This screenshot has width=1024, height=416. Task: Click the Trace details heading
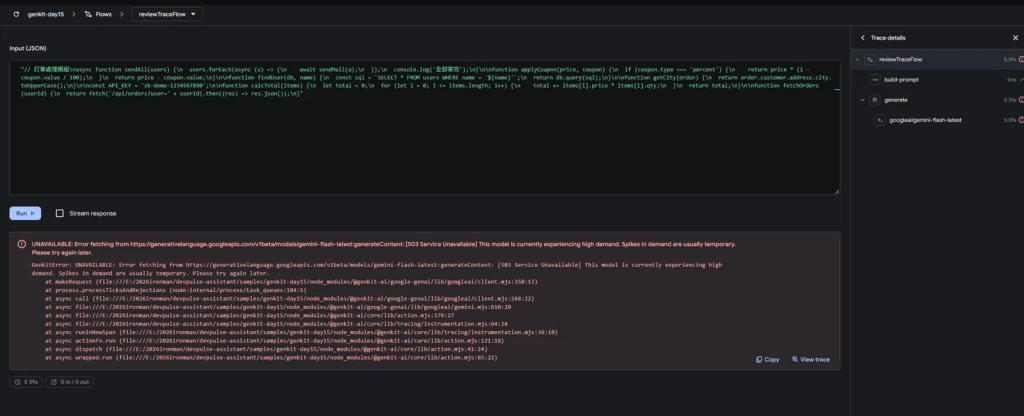pyautogui.click(x=888, y=38)
